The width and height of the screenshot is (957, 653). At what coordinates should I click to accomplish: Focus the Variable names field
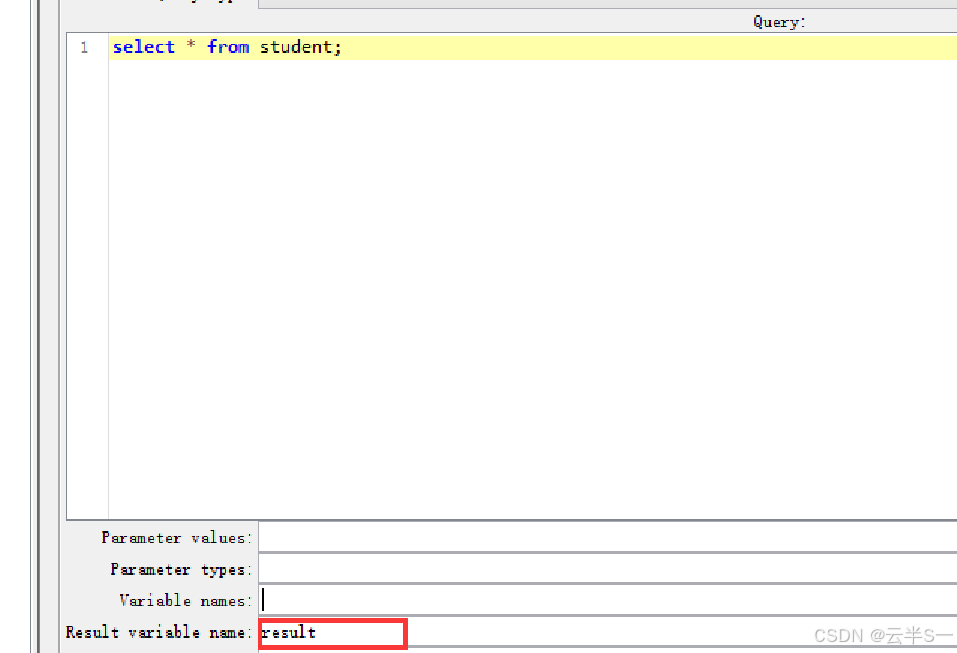point(608,600)
